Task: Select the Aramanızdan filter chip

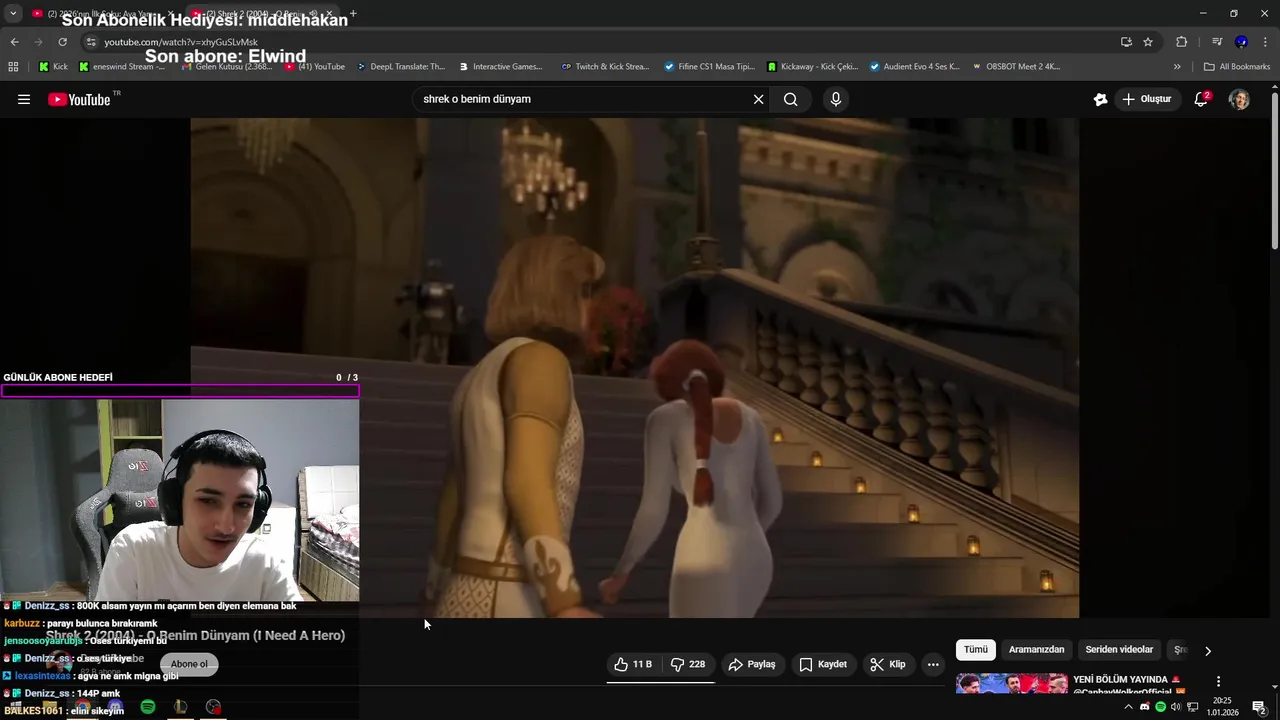Action: coord(1036,650)
